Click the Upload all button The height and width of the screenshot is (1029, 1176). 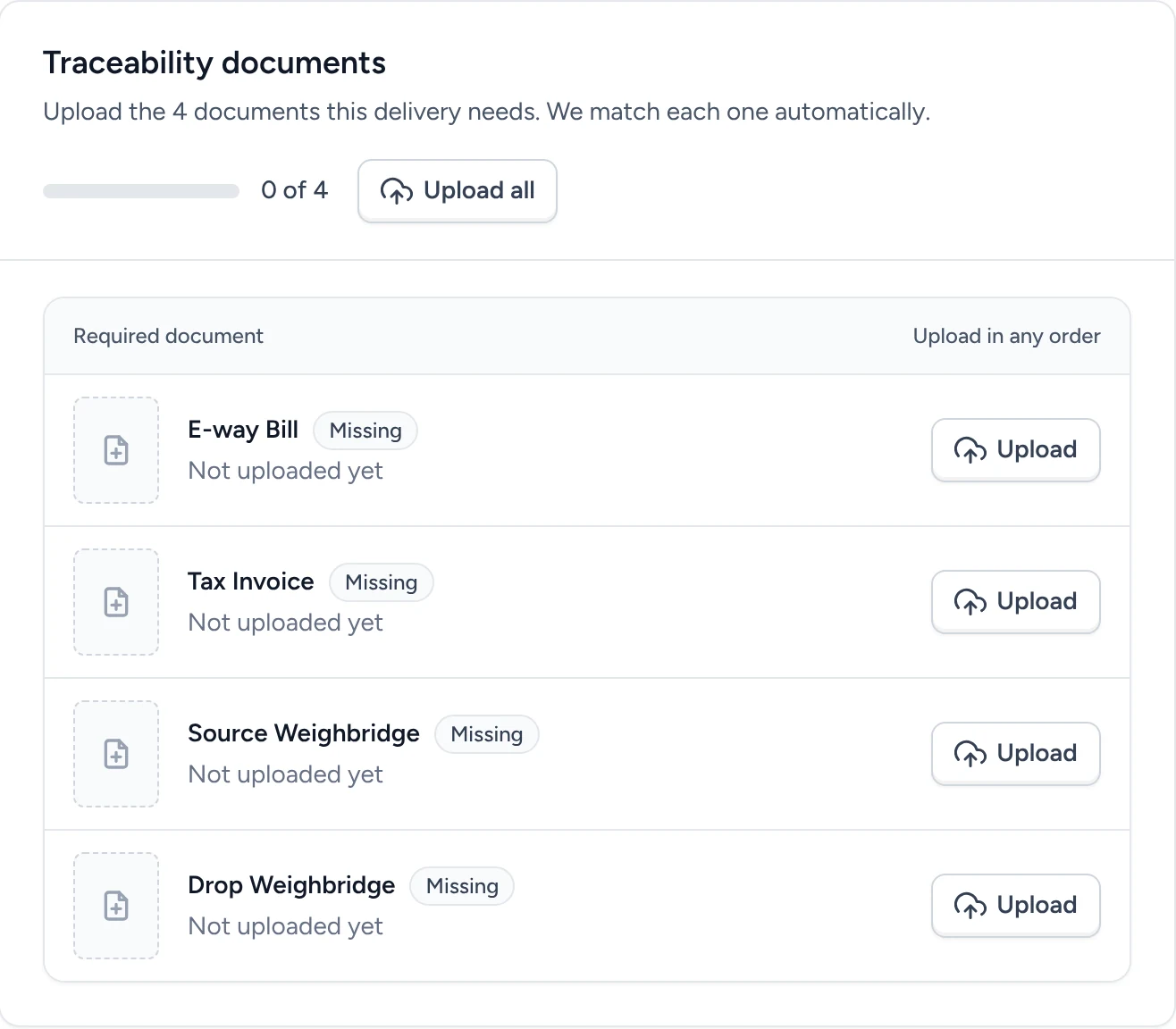[x=458, y=190]
